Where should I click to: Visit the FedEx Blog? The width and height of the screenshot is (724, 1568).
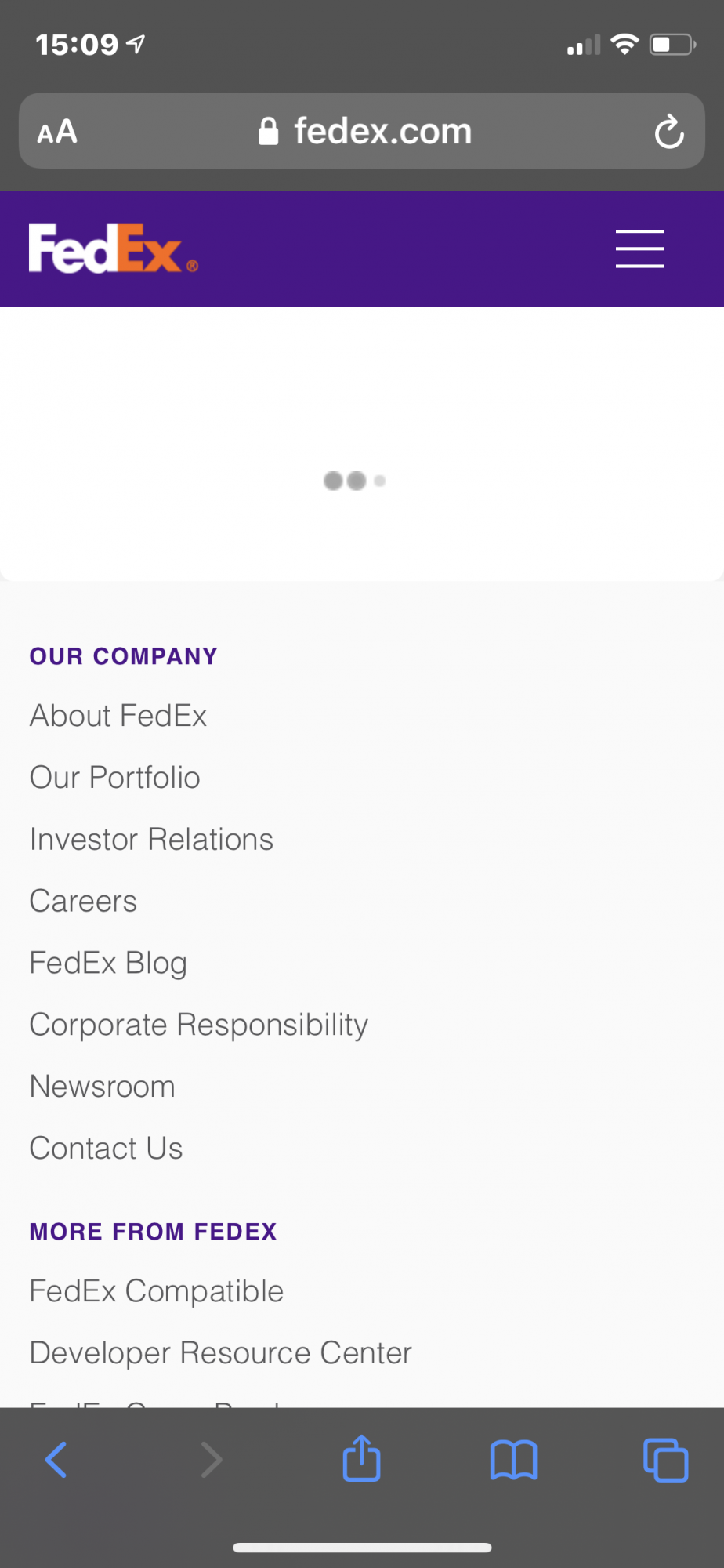[x=108, y=964]
